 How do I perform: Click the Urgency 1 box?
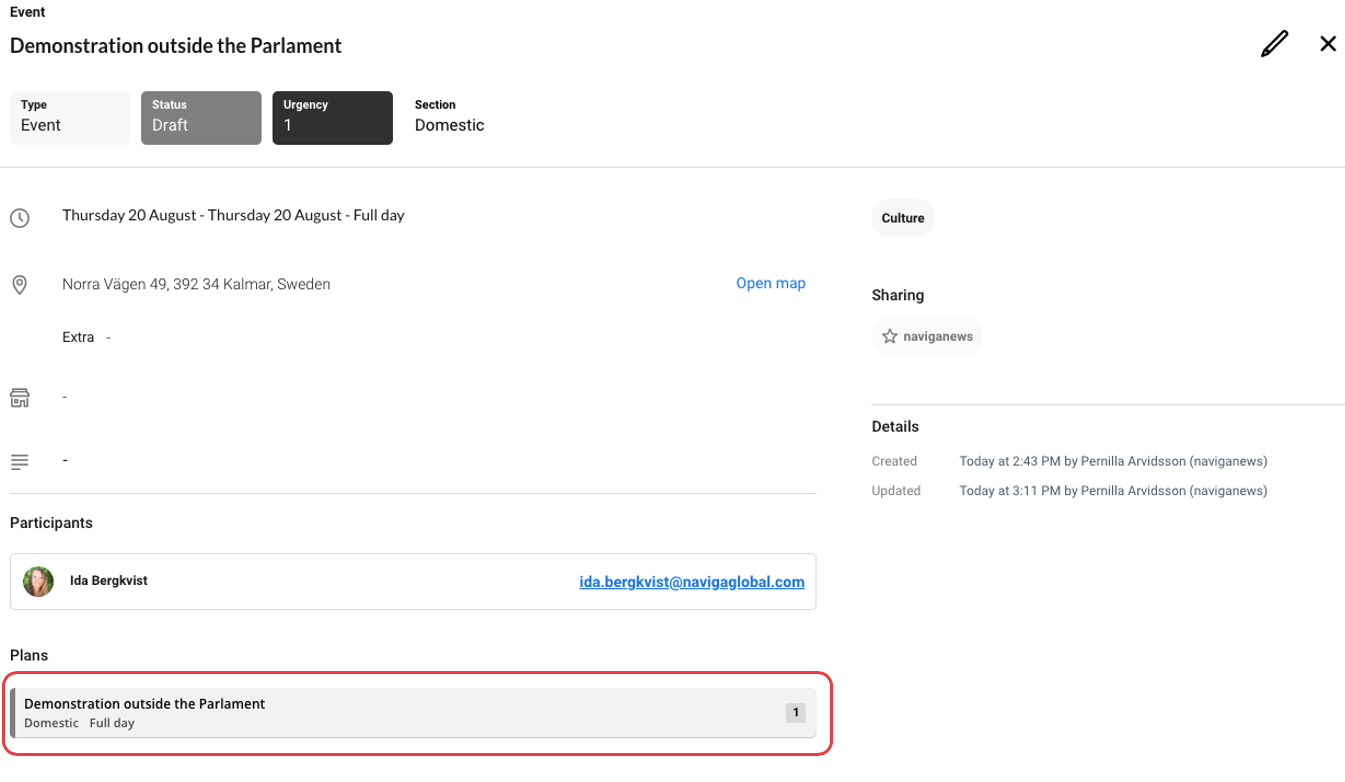pyautogui.click(x=332, y=118)
